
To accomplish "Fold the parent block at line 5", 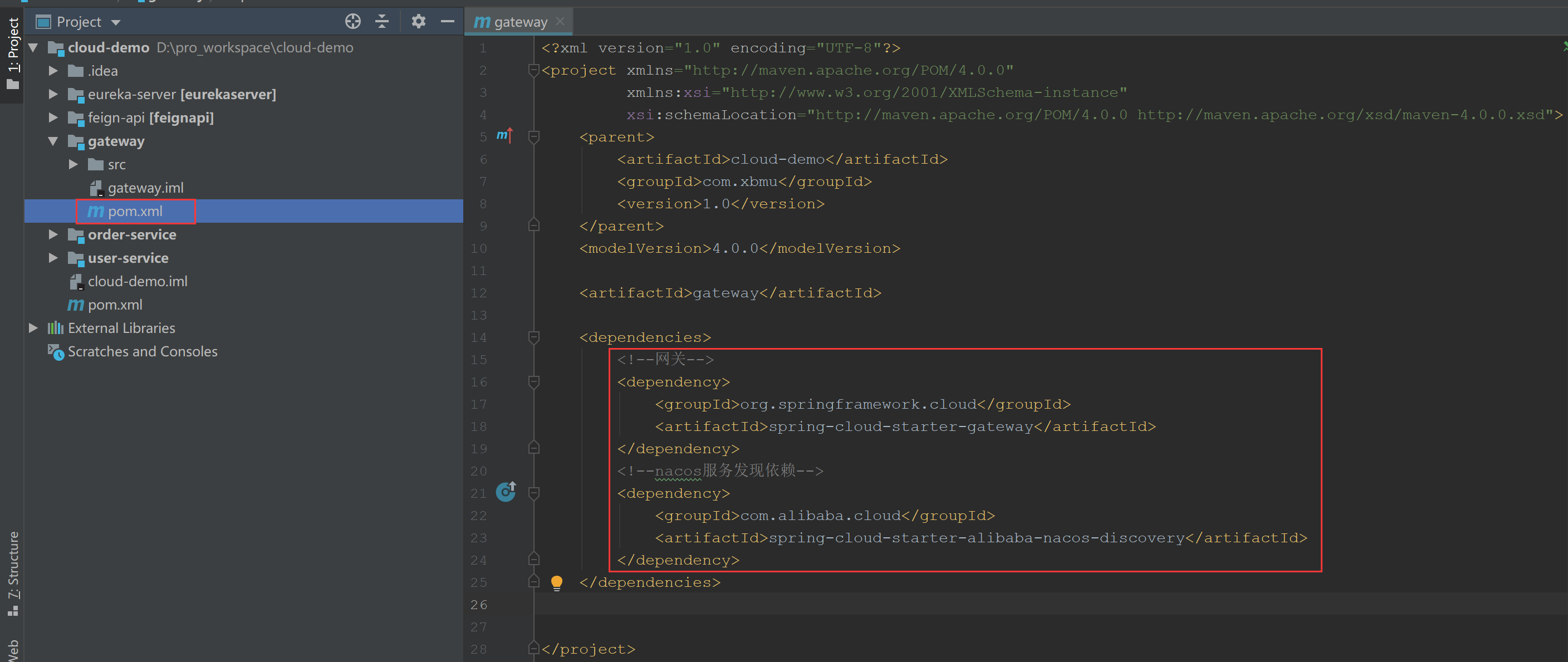I will 534,137.
